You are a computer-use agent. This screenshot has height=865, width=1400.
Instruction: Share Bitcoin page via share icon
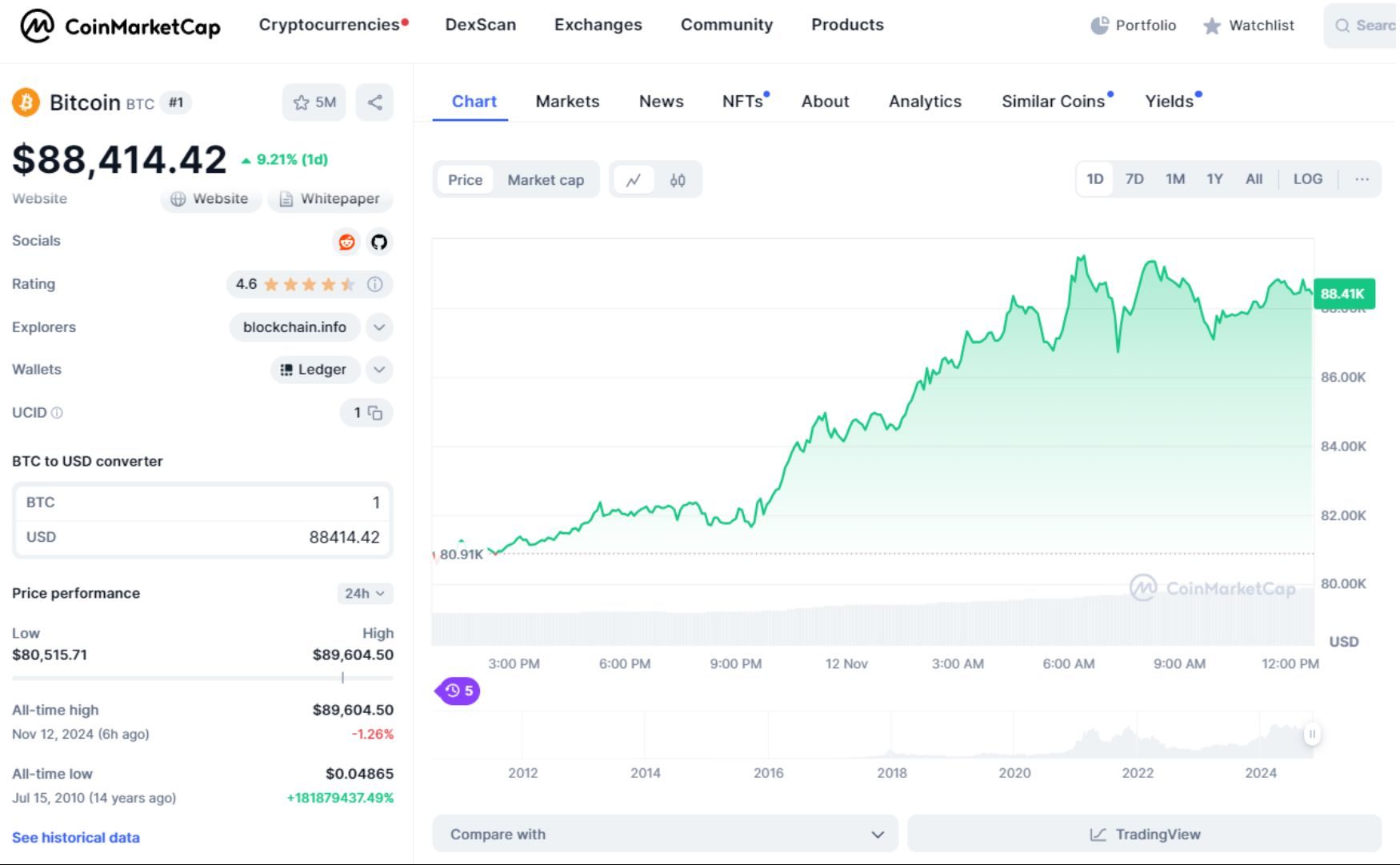coord(374,102)
